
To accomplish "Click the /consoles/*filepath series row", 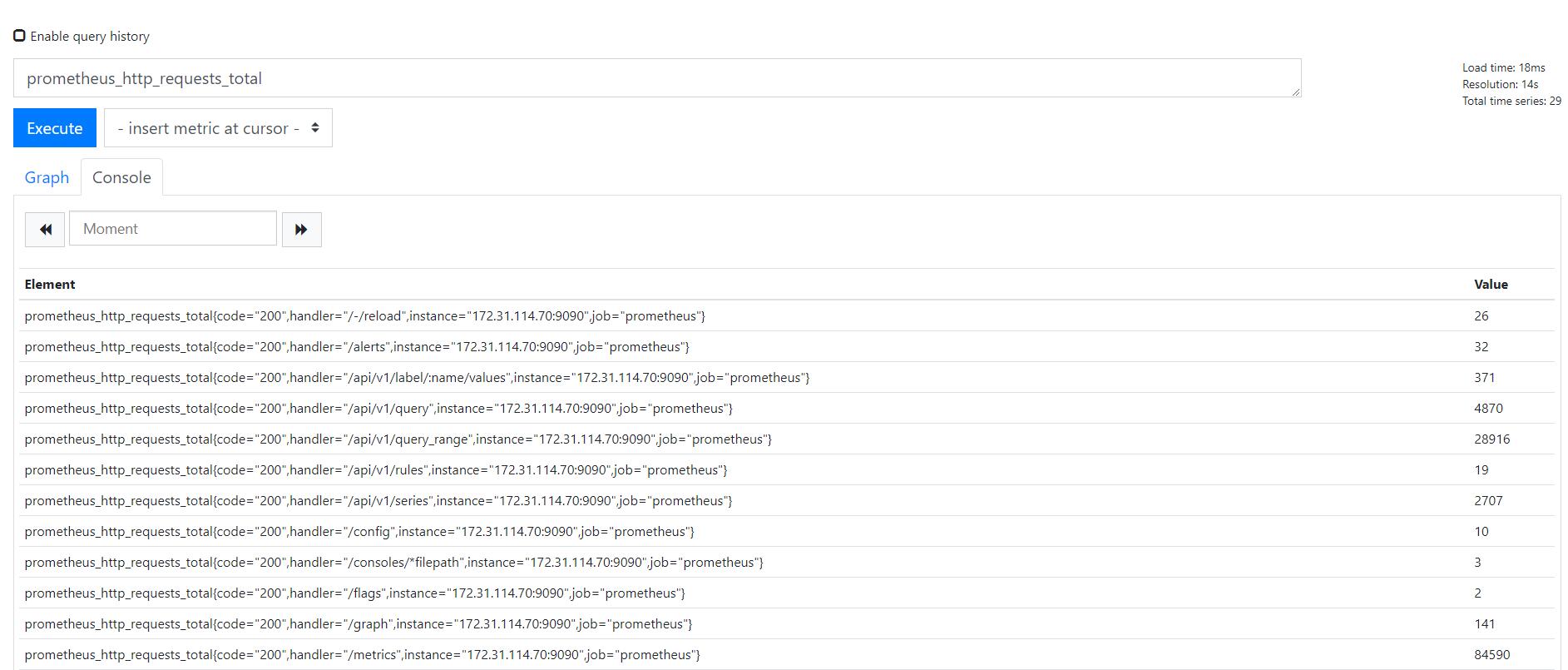I will click(393, 563).
